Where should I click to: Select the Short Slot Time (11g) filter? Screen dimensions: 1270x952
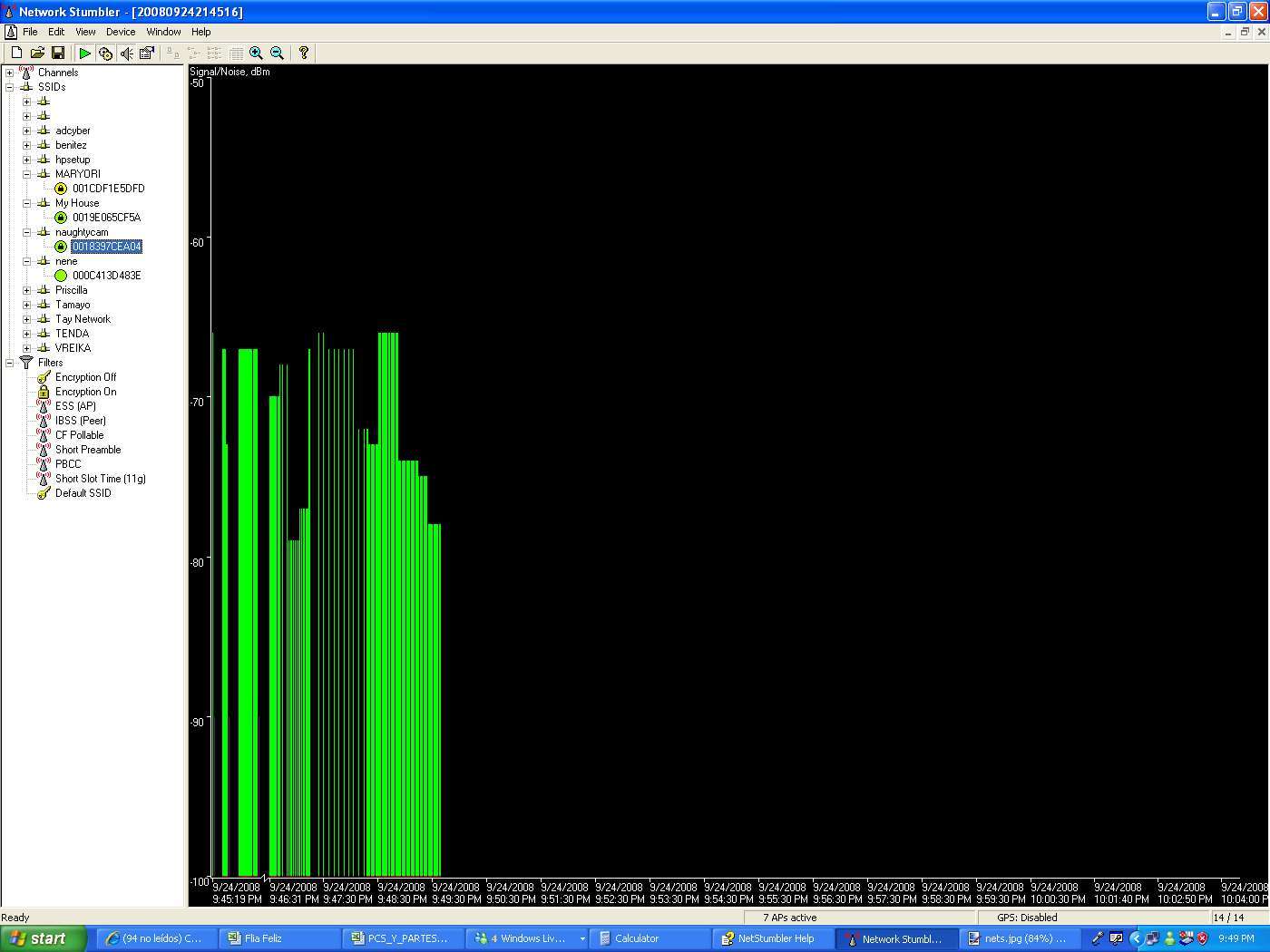click(x=100, y=479)
